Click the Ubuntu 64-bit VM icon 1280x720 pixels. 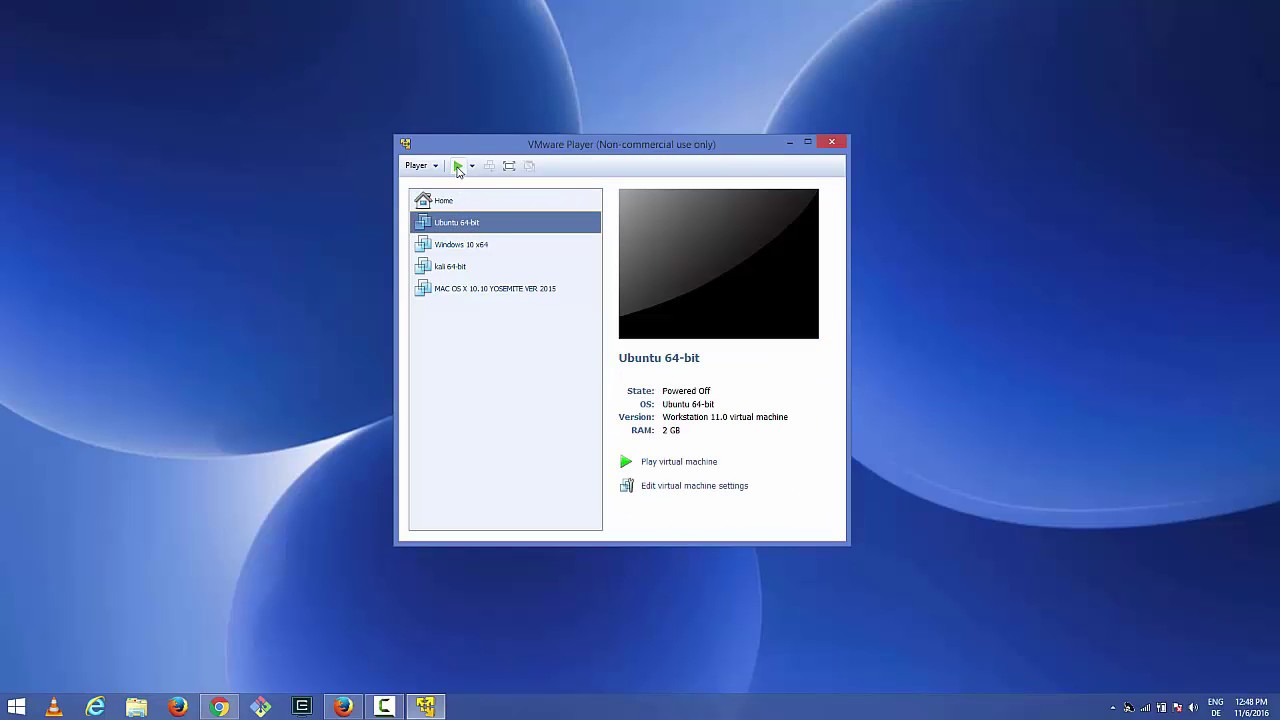pos(423,222)
